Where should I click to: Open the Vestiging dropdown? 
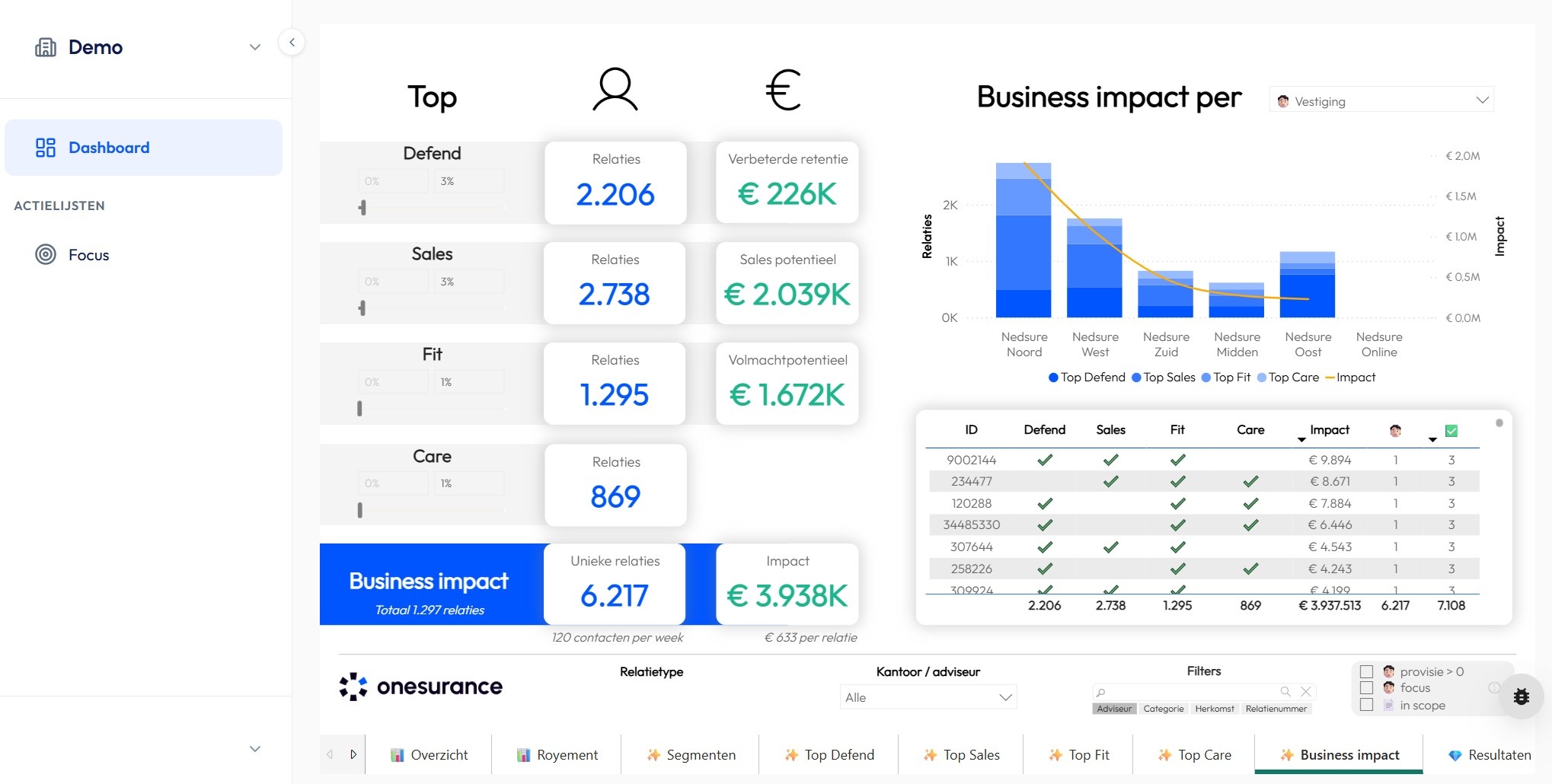pyautogui.click(x=1381, y=100)
